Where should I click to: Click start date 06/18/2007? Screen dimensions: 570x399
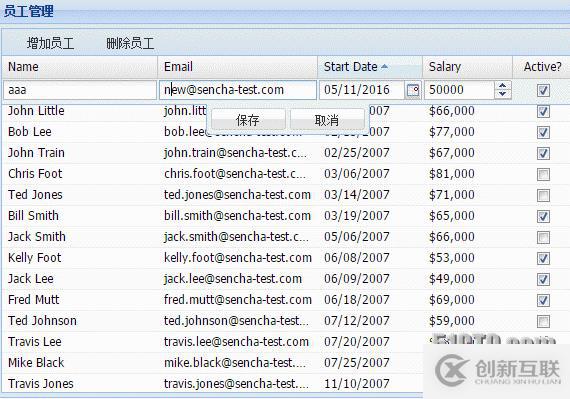point(357,300)
